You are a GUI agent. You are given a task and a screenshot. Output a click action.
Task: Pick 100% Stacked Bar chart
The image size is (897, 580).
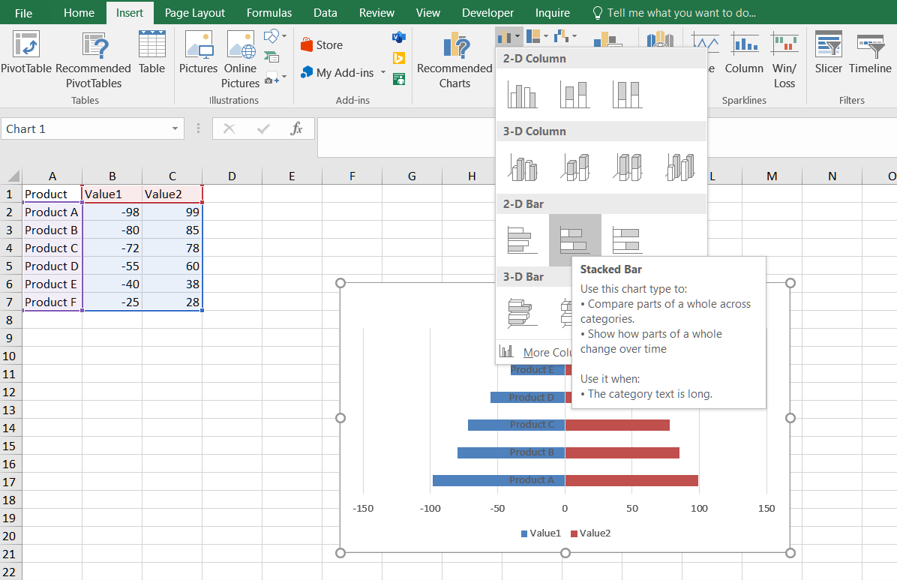point(627,240)
